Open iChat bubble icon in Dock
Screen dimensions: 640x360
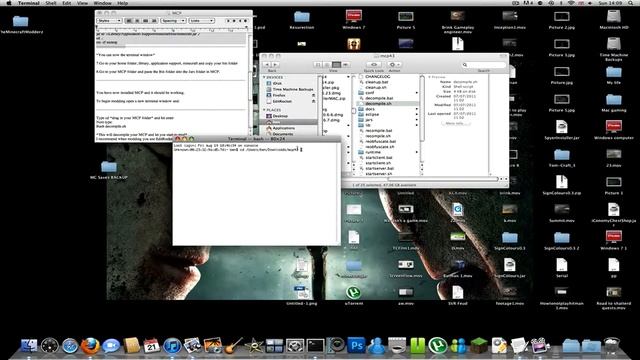click(111, 346)
